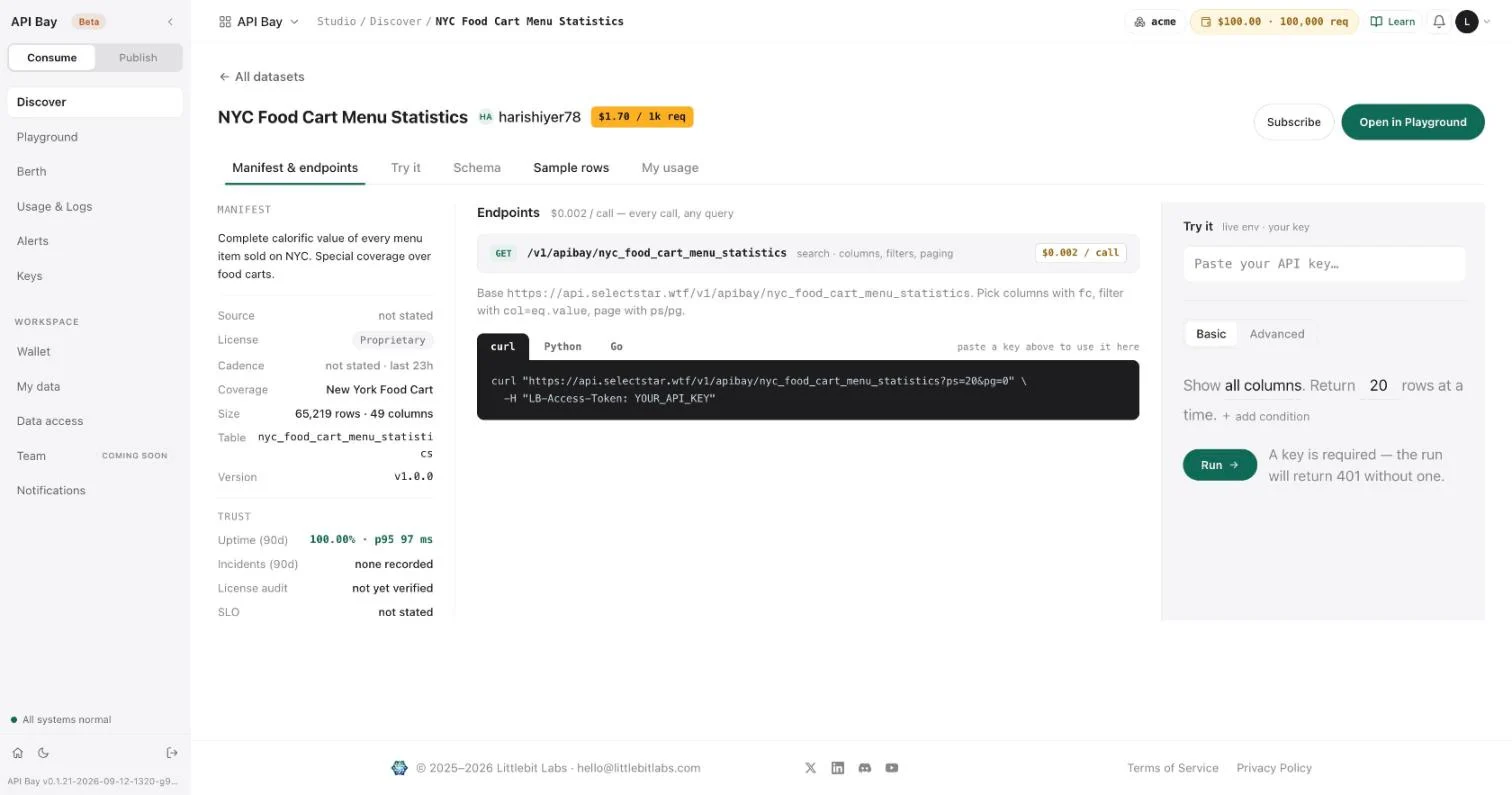Select the Basic query mode
Screen dimensions: 1512x795
pos(1211,334)
